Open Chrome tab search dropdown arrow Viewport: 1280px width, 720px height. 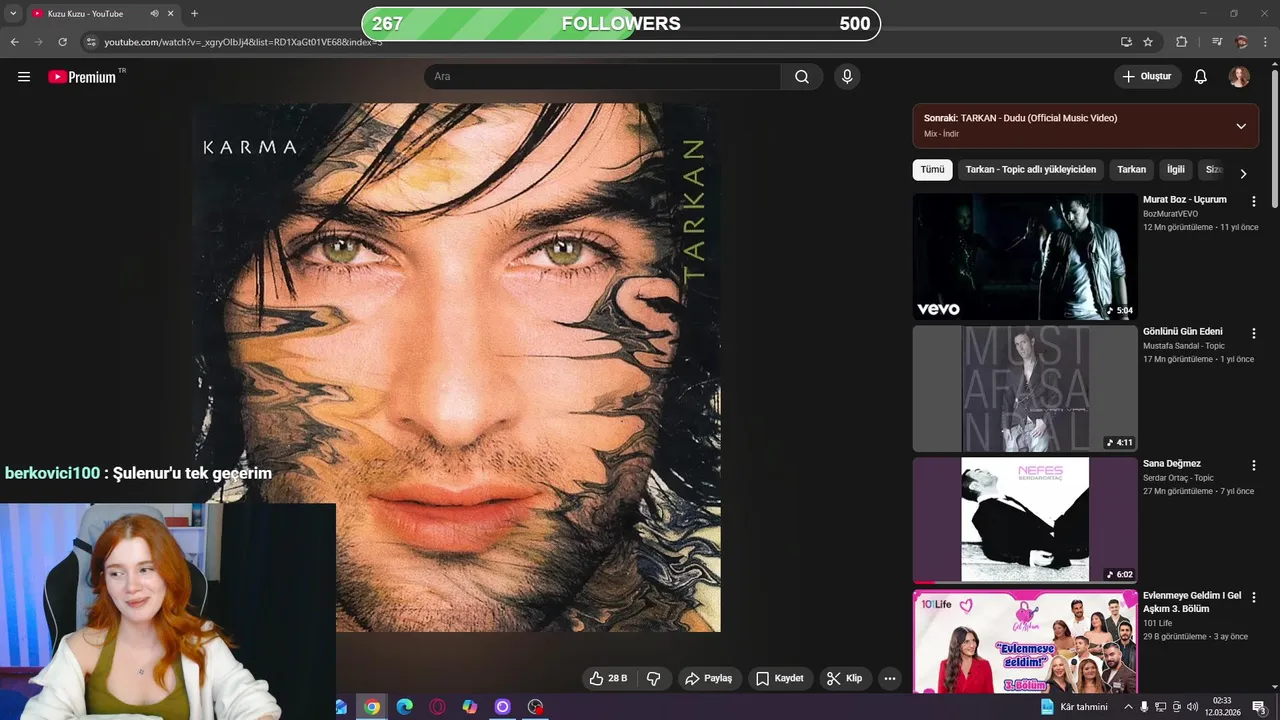13,14
